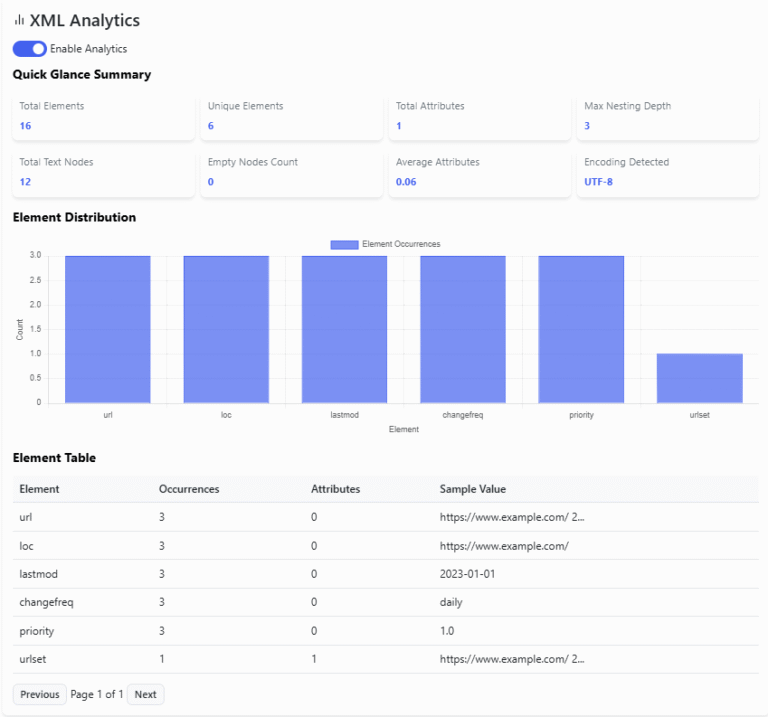Select the Unique Elements summary card
Screen dimensions: 768x717
(291, 116)
